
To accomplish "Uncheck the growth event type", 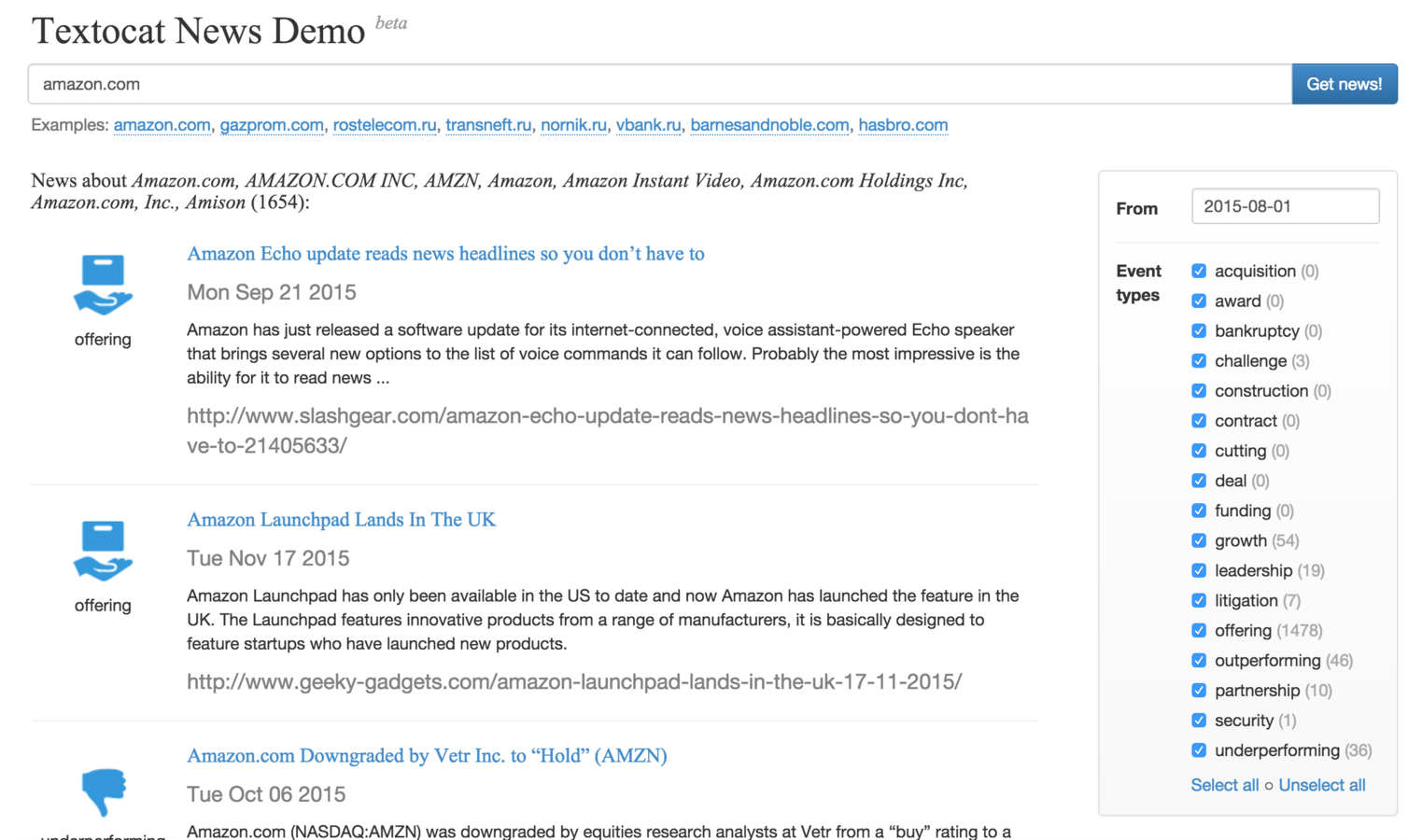I will (1199, 540).
